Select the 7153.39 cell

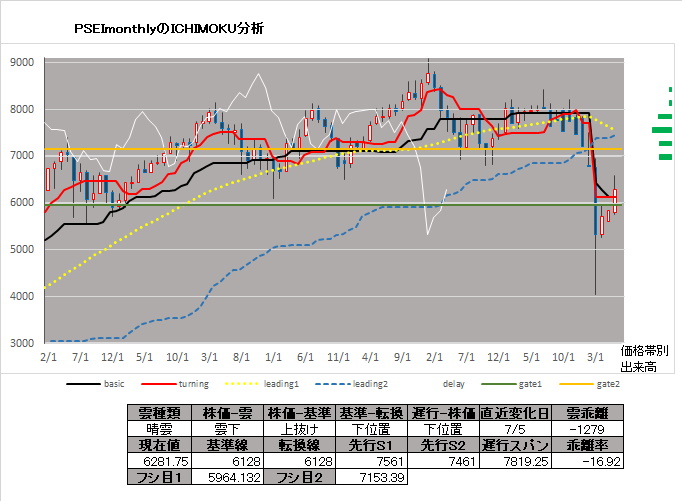[371, 478]
